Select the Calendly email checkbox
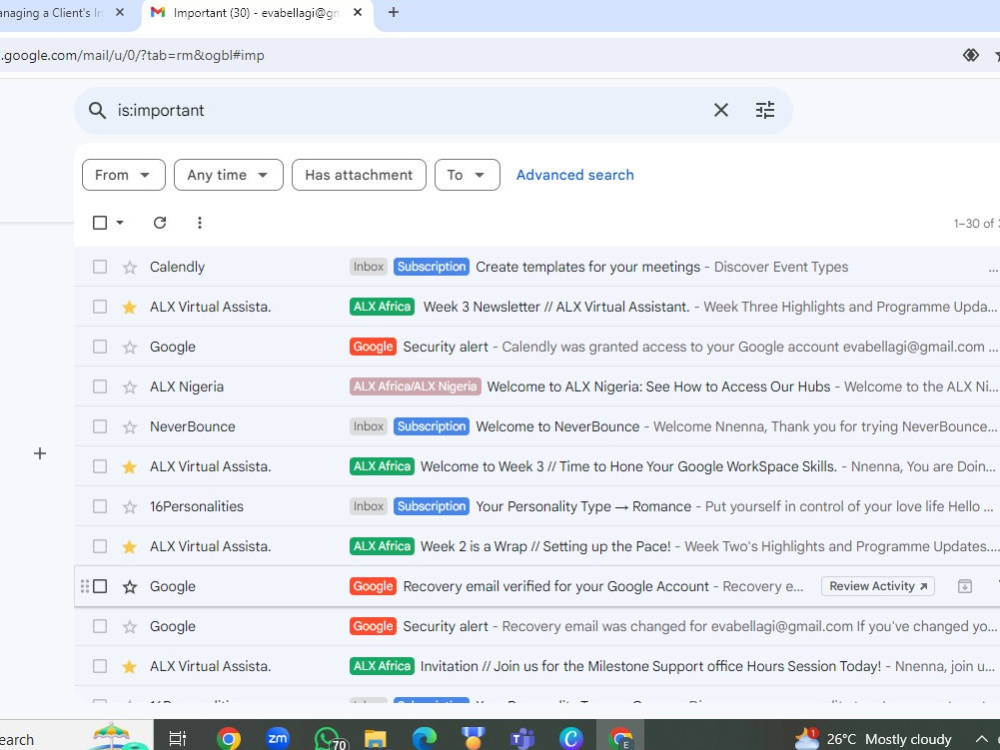 pos(99,267)
